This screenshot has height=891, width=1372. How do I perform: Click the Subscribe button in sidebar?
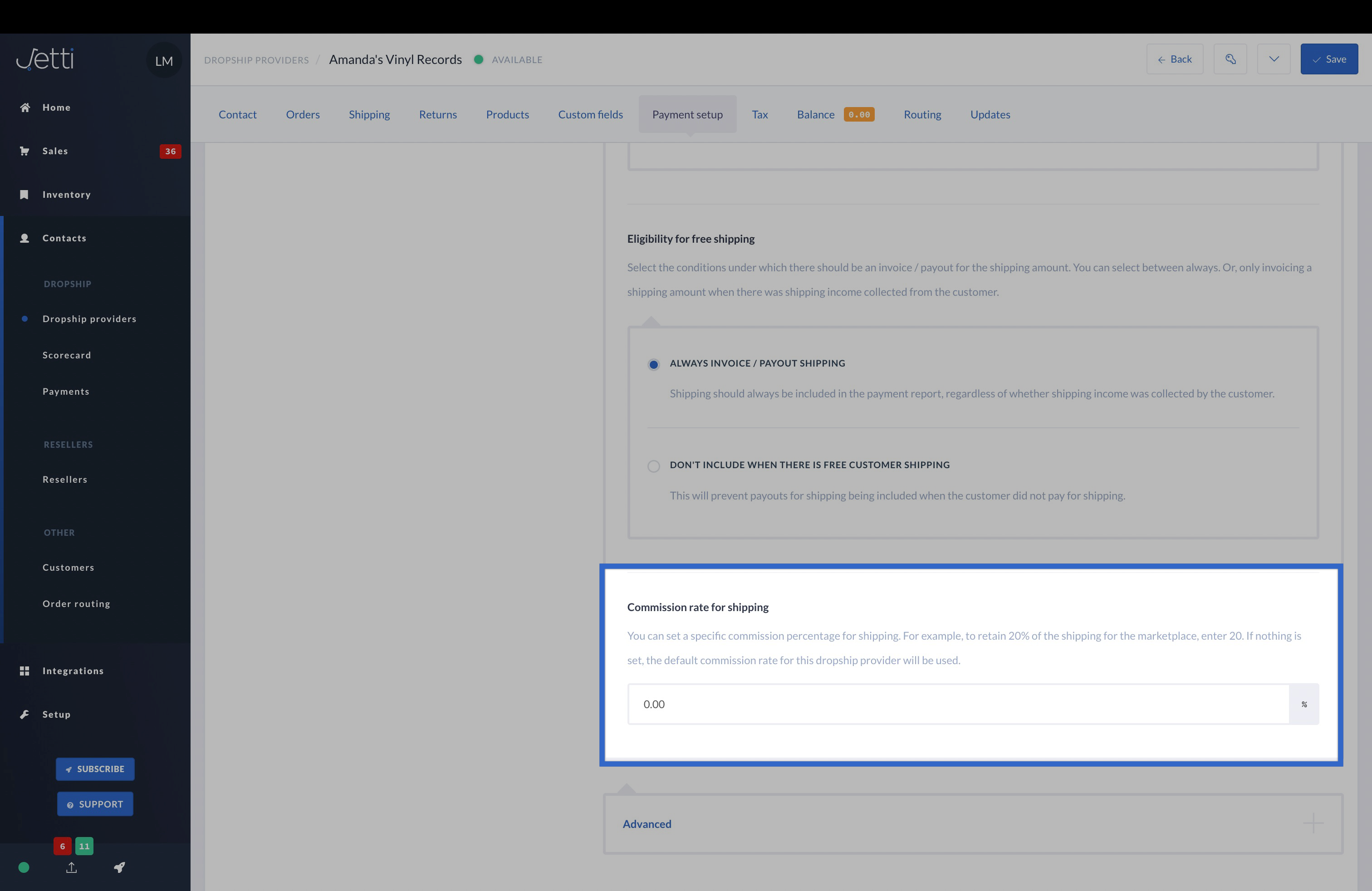[x=95, y=769]
